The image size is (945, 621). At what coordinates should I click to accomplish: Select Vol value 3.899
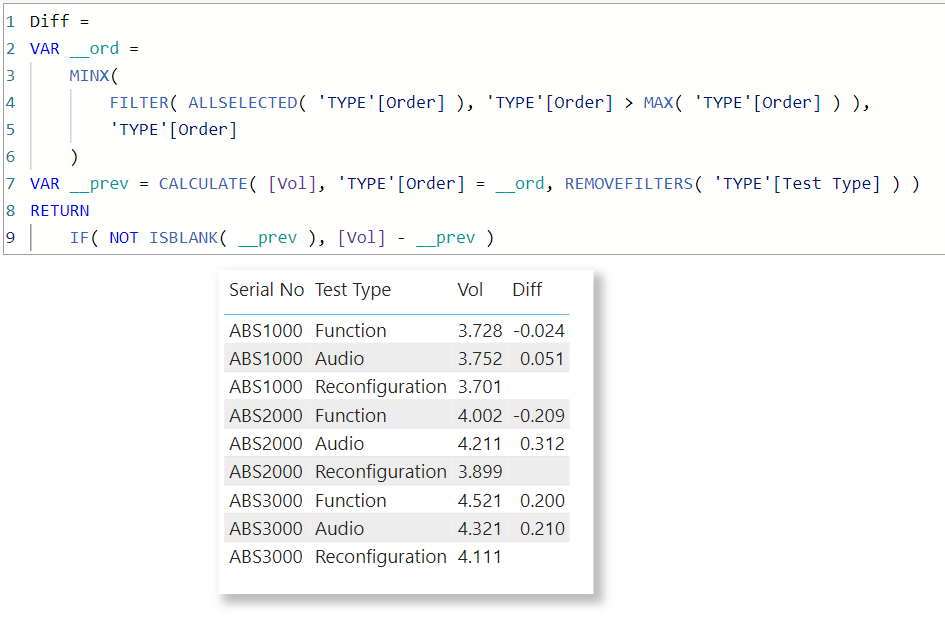click(x=480, y=471)
